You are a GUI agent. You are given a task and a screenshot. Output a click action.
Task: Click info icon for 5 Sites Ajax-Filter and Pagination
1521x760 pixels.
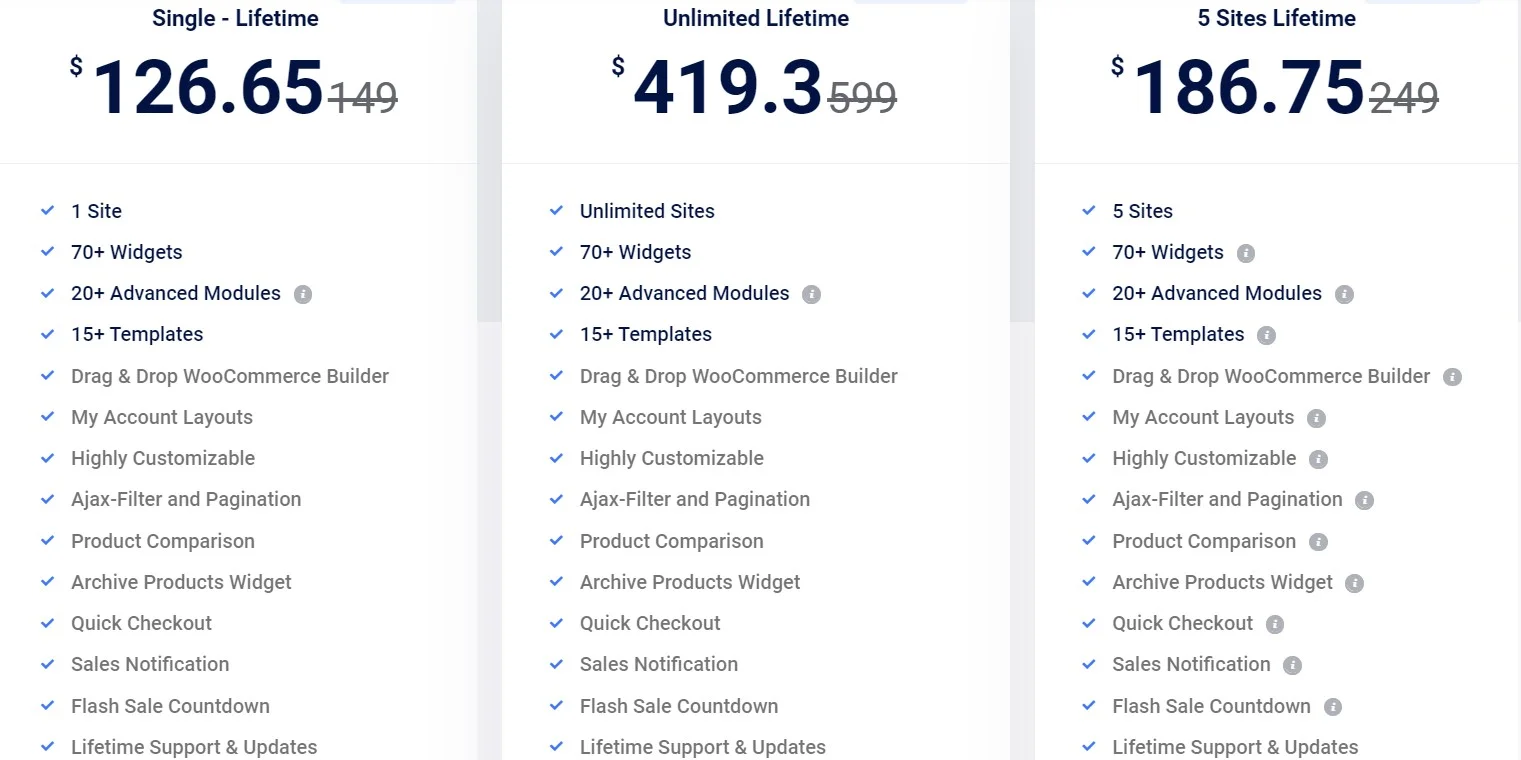click(x=1365, y=500)
